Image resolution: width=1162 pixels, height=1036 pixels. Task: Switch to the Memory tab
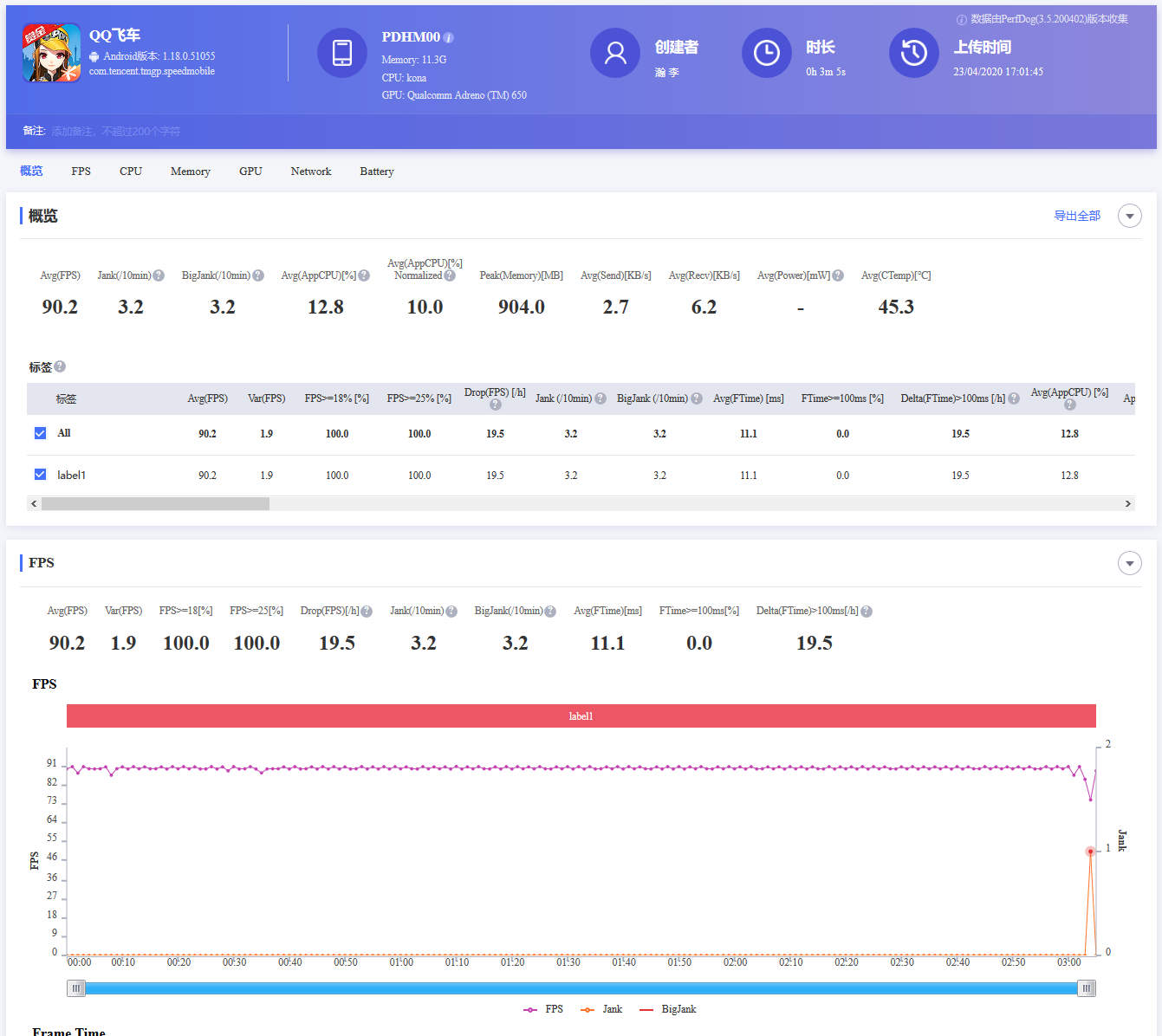click(190, 172)
